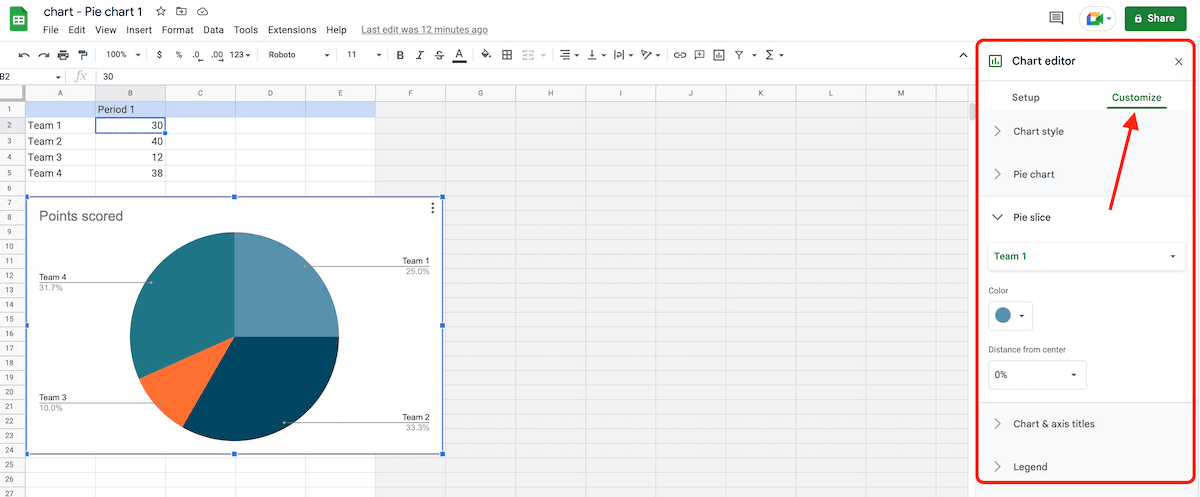
Task: Switch to the Customize tab
Action: click(1137, 98)
